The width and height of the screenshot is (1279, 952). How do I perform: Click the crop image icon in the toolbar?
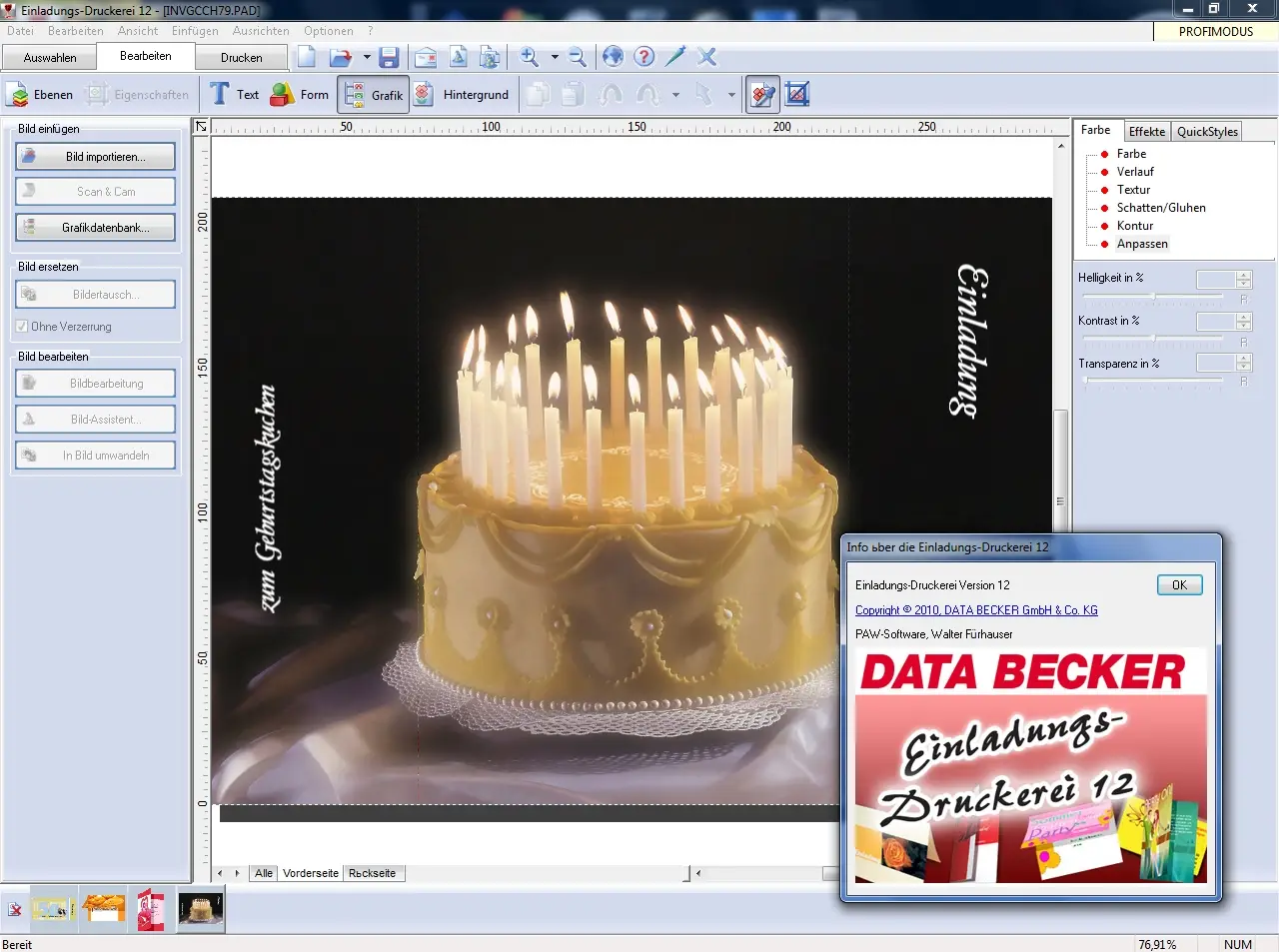pos(797,95)
